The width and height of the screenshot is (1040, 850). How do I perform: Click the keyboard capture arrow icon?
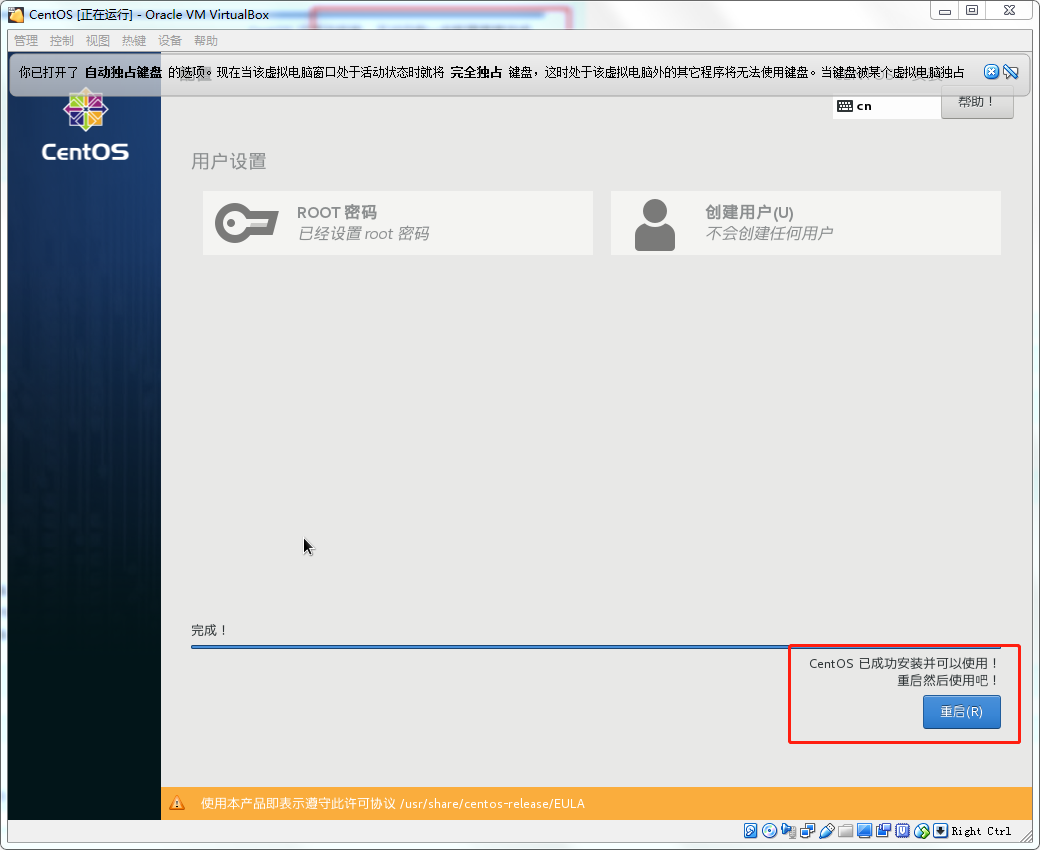(x=941, y=831)
